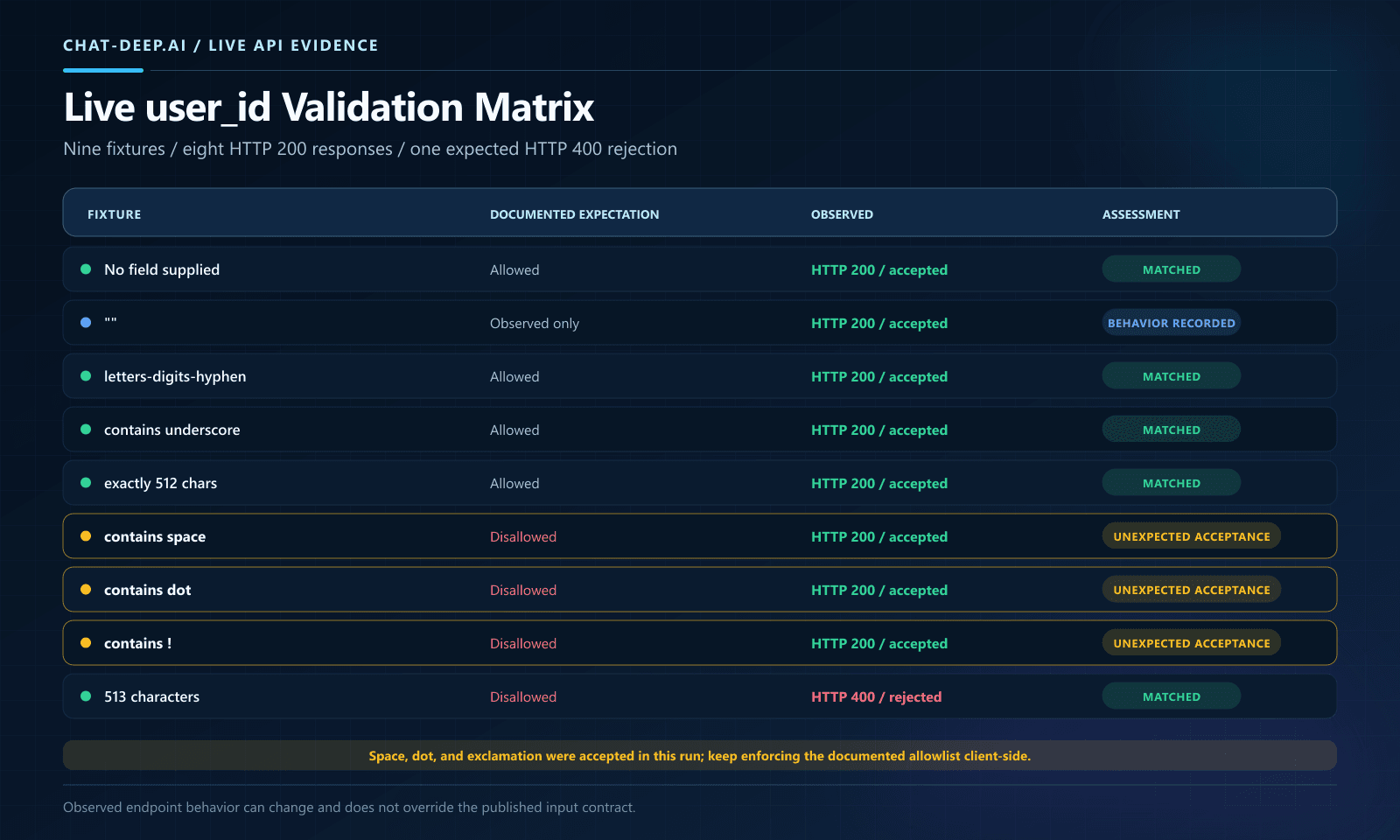The image size is (1400, 840).
Task: Click the MATCHED badge for exactly 512 chars
Action: pos(1172,483)
